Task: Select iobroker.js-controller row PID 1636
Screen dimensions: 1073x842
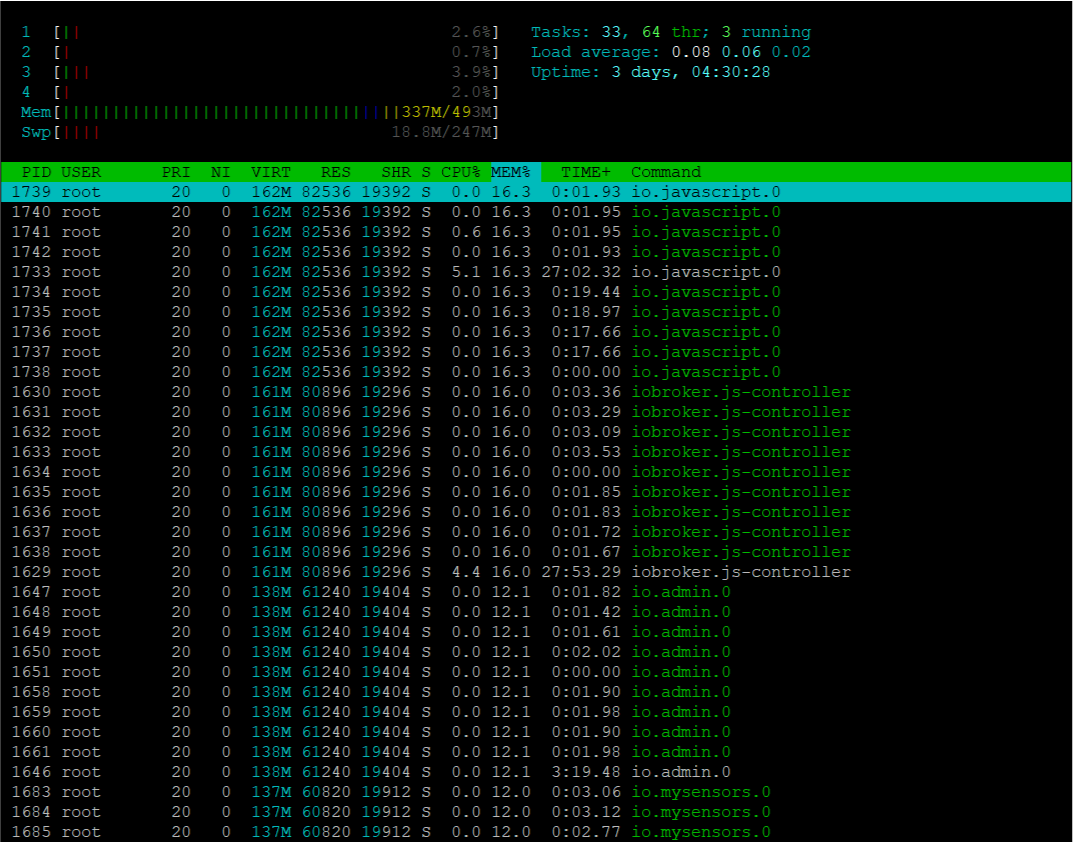Action: pos(536,512)
